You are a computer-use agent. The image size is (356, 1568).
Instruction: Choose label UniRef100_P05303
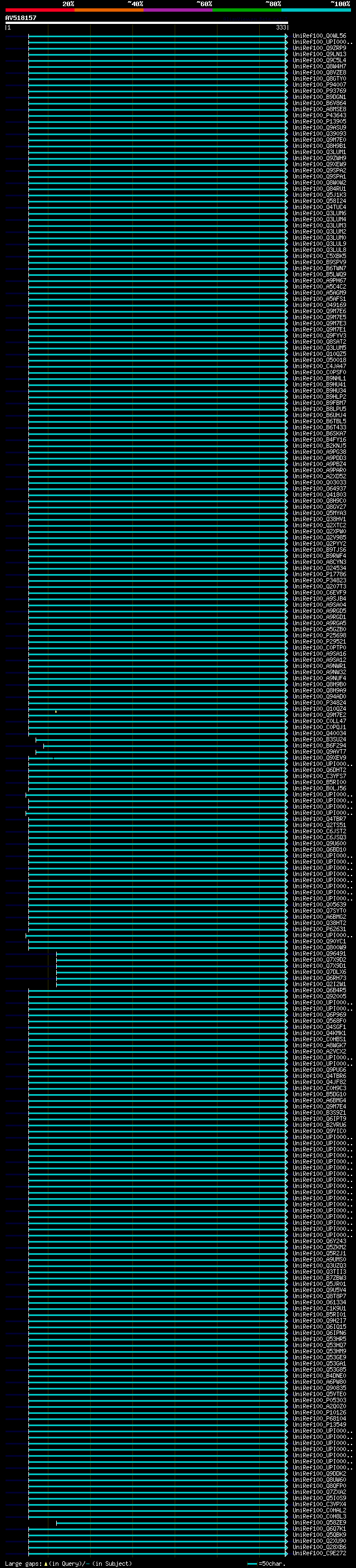(319, 1400)
